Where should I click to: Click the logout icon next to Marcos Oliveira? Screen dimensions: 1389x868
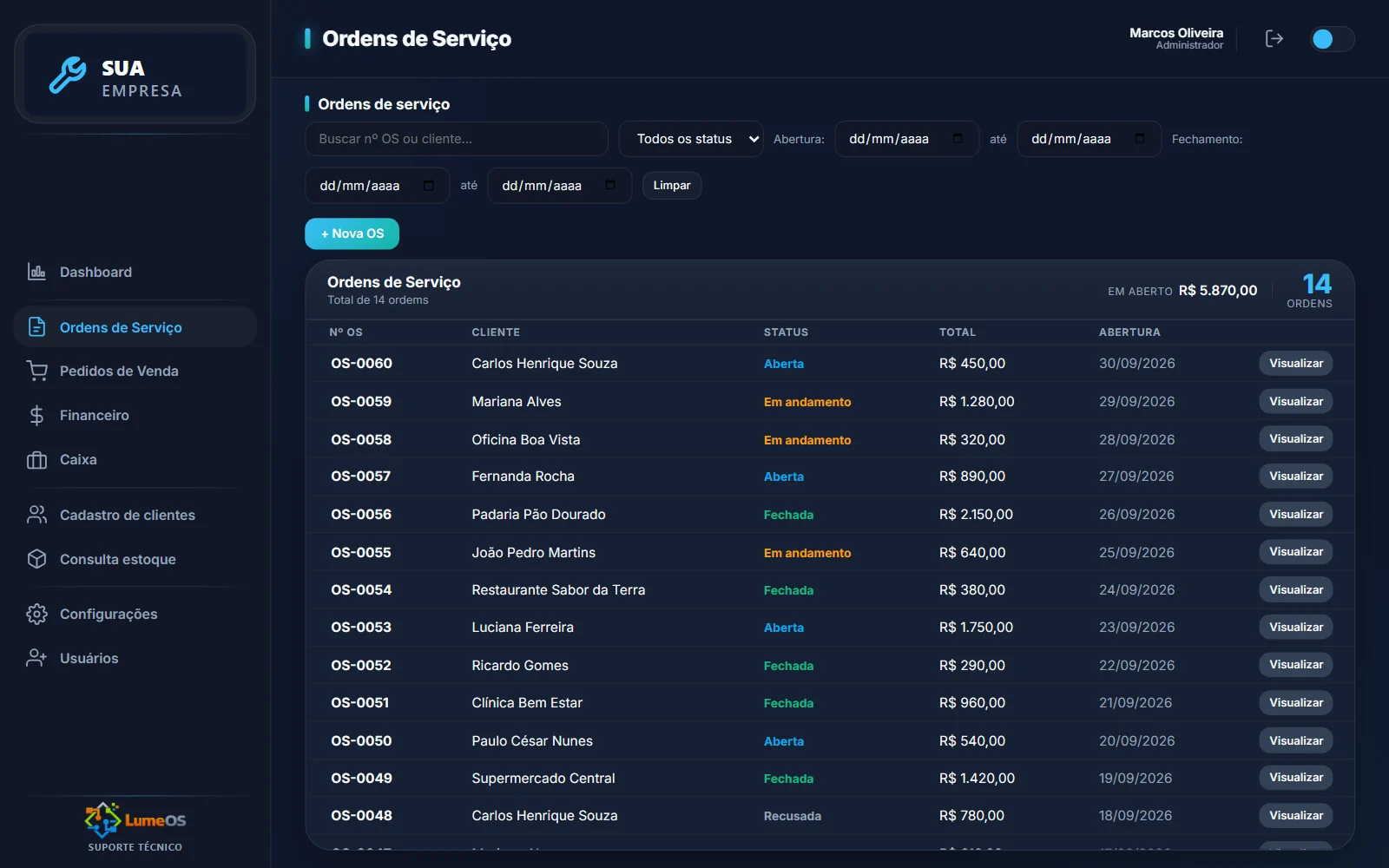tap(1274, 38)
